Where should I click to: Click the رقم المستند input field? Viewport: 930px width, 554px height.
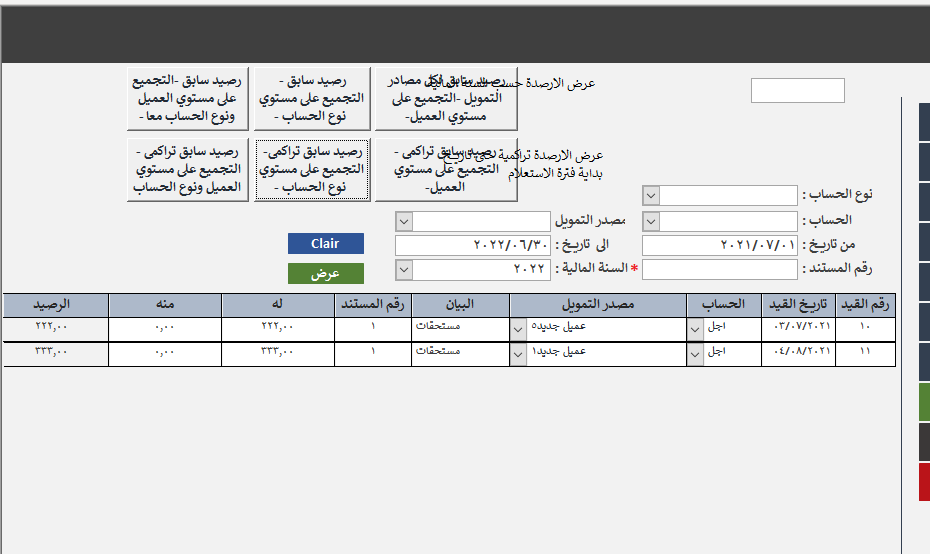719,269
